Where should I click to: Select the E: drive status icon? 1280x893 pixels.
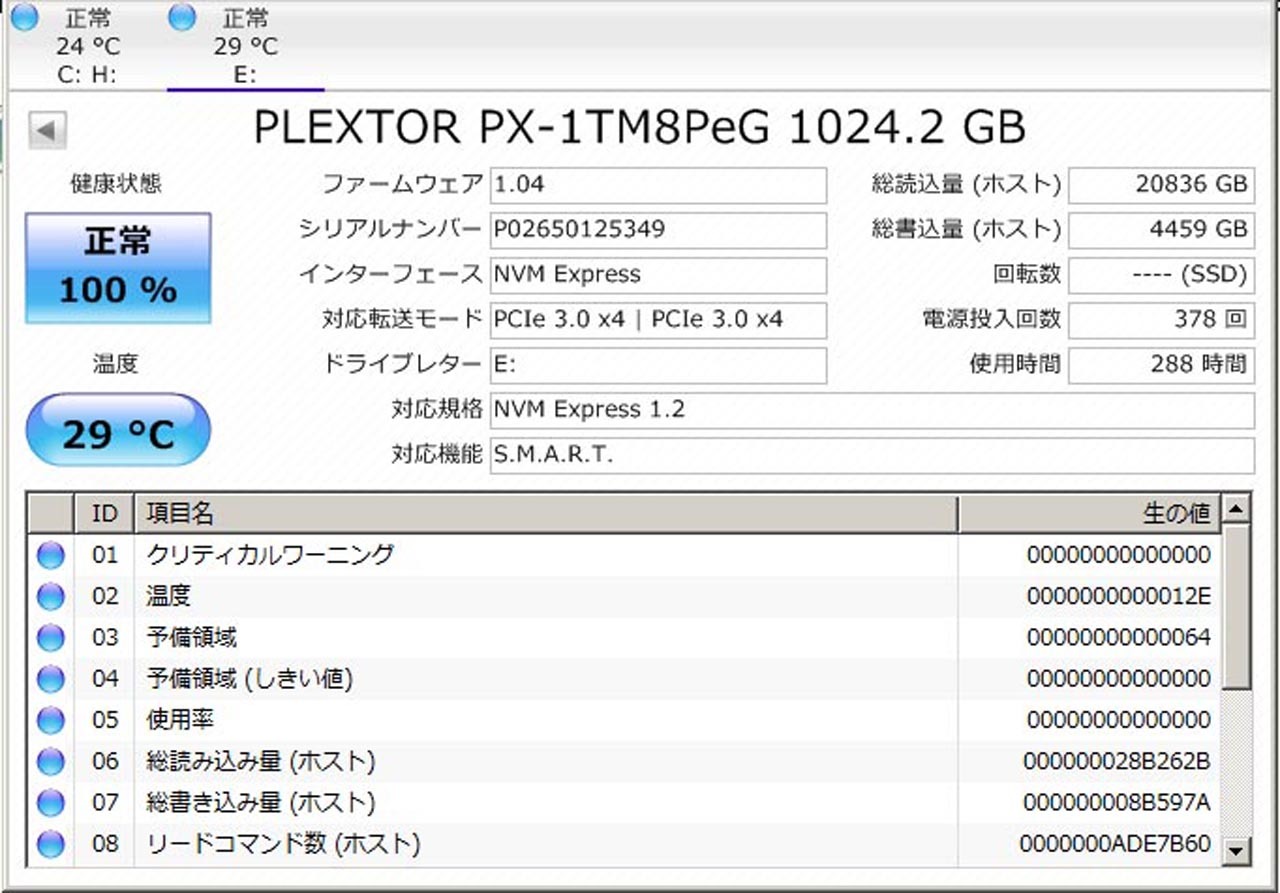coord(181,16)
